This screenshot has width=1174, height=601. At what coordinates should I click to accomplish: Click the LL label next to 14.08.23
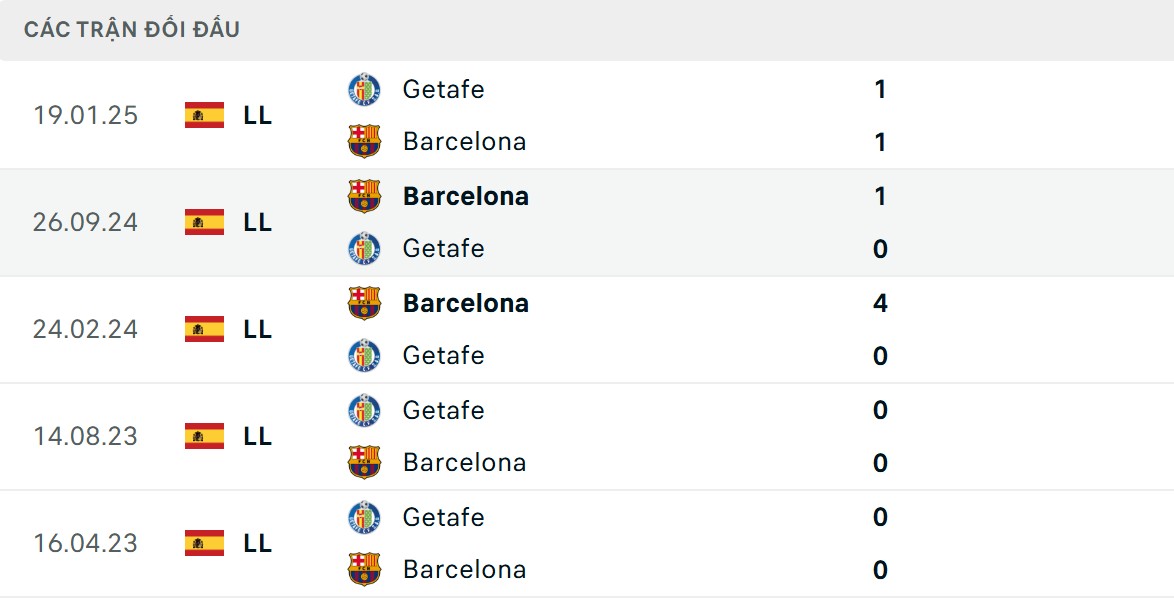tap(257, 436)
